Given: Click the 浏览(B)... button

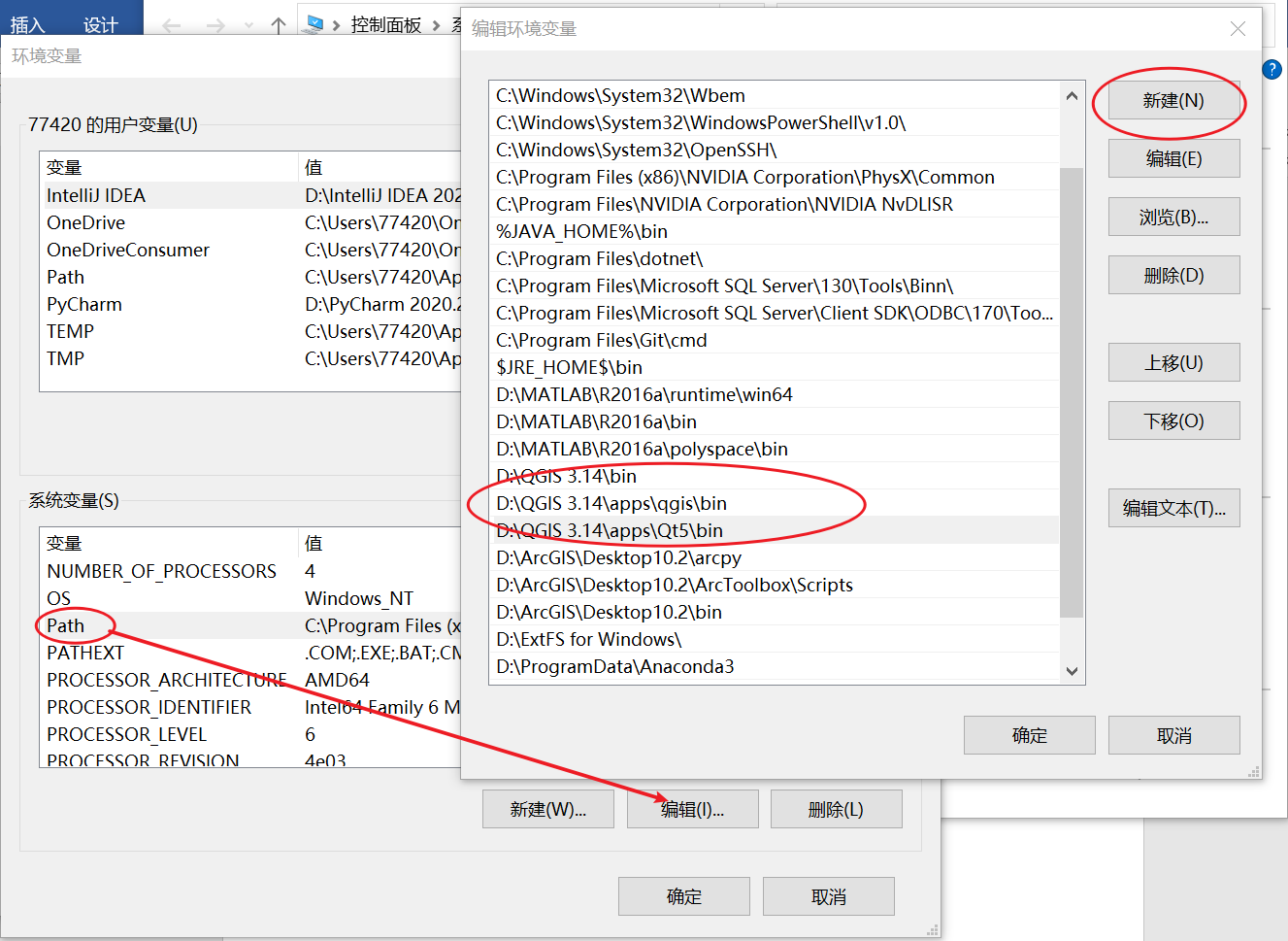Looking at the screenshot, I should (x=1173, y=217).
